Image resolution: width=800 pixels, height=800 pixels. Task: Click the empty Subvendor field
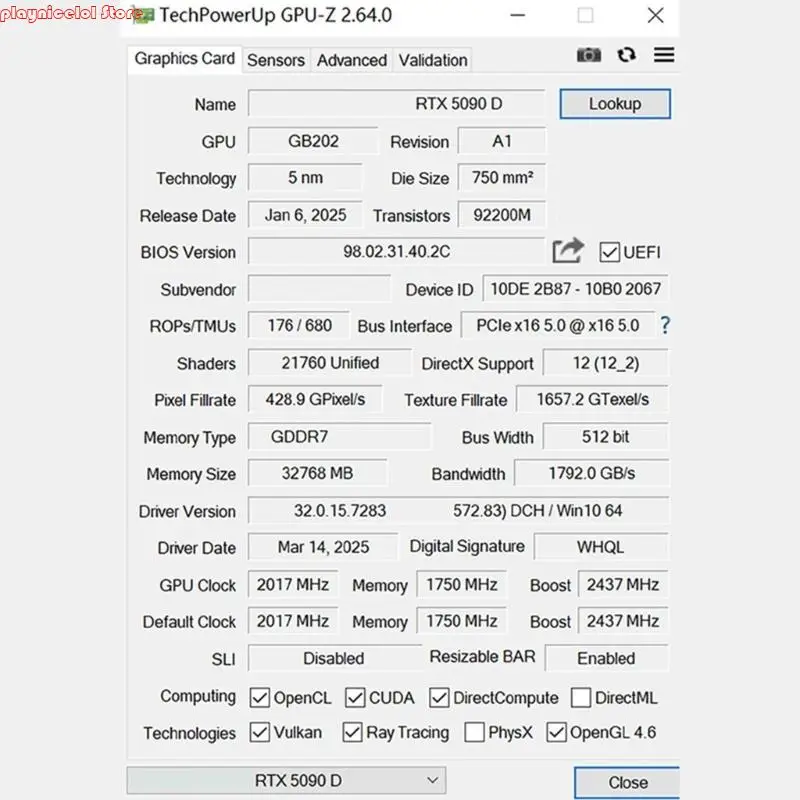319,289
